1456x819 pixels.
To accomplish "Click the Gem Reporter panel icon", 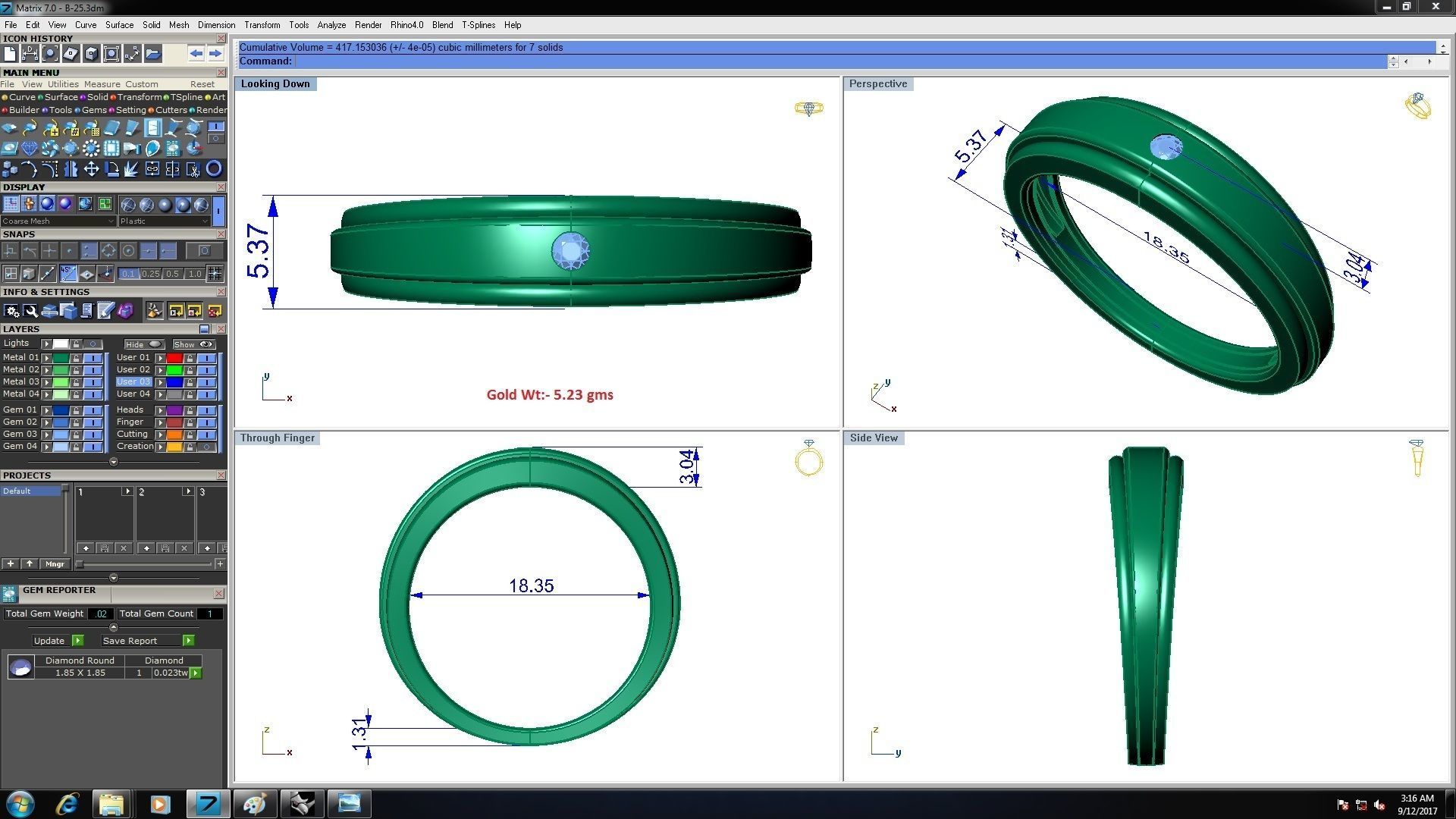I will pyautogui.click(x=9, y=594).
